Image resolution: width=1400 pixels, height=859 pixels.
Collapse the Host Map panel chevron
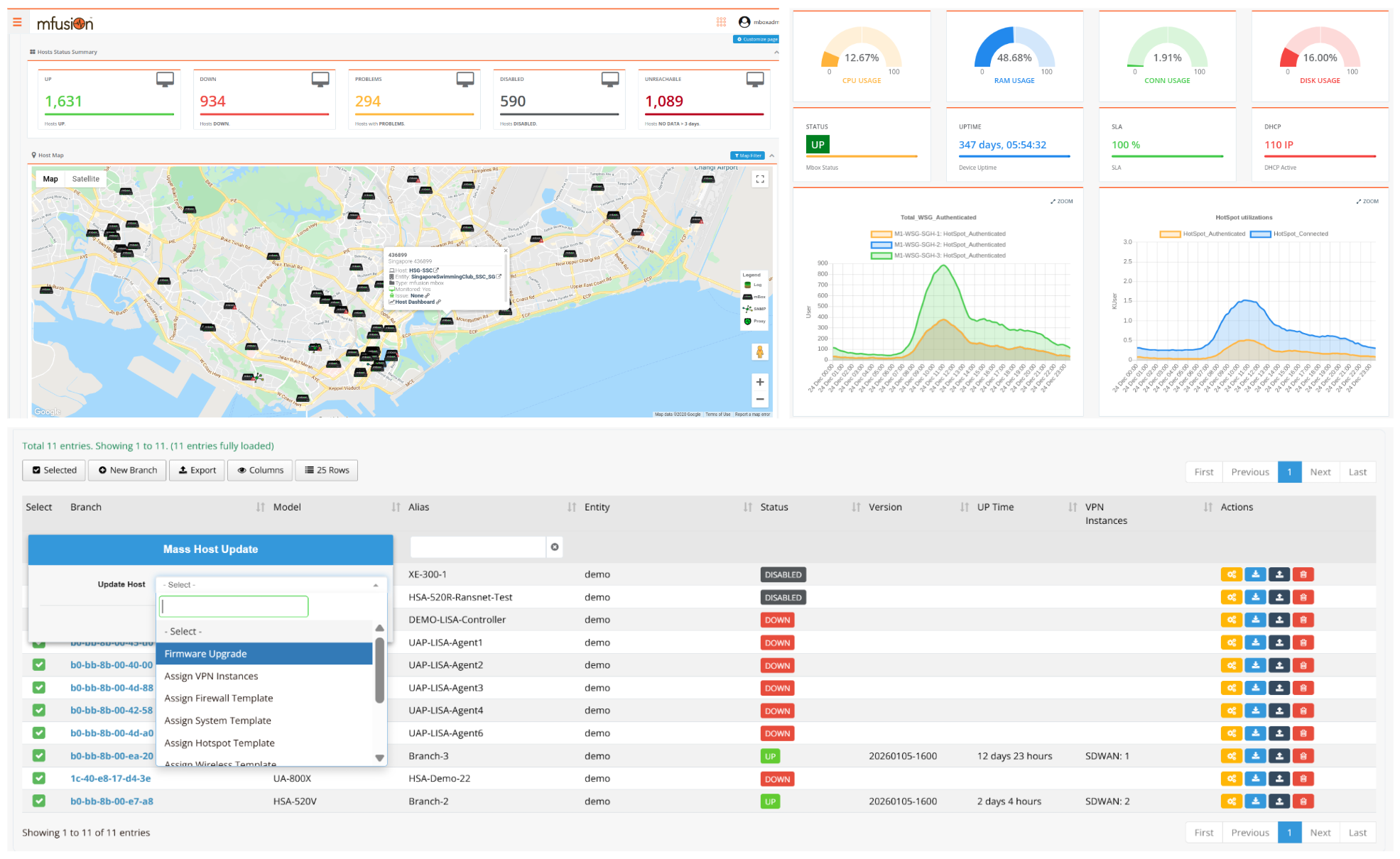pos(772,155)
